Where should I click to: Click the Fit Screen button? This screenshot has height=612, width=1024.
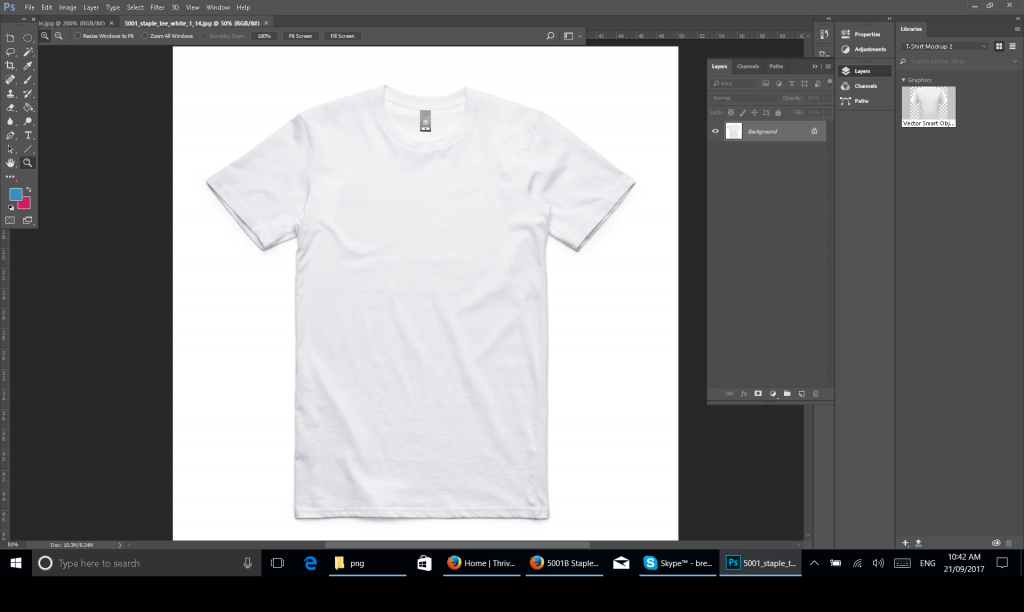(300, 36)
